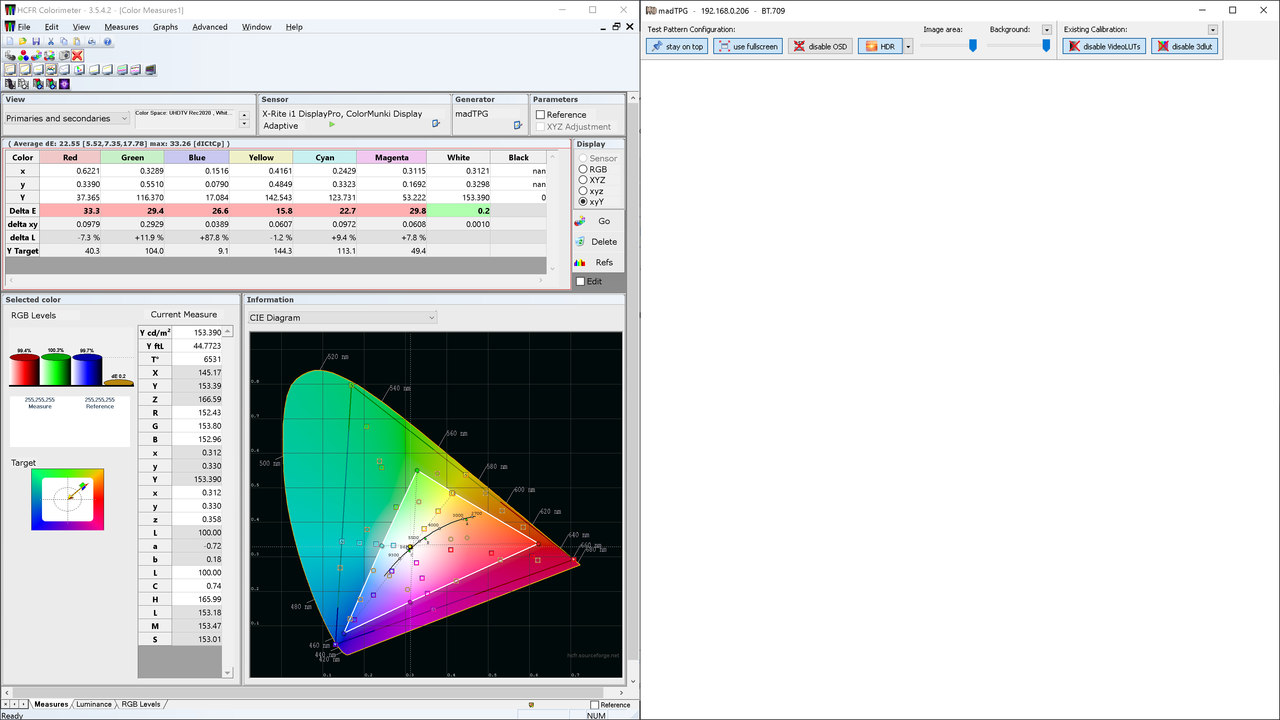The height and width of the screenshot is (720, 1280).
Task: Click disable OSD in madTPG
Action: (x=819, y=46)
